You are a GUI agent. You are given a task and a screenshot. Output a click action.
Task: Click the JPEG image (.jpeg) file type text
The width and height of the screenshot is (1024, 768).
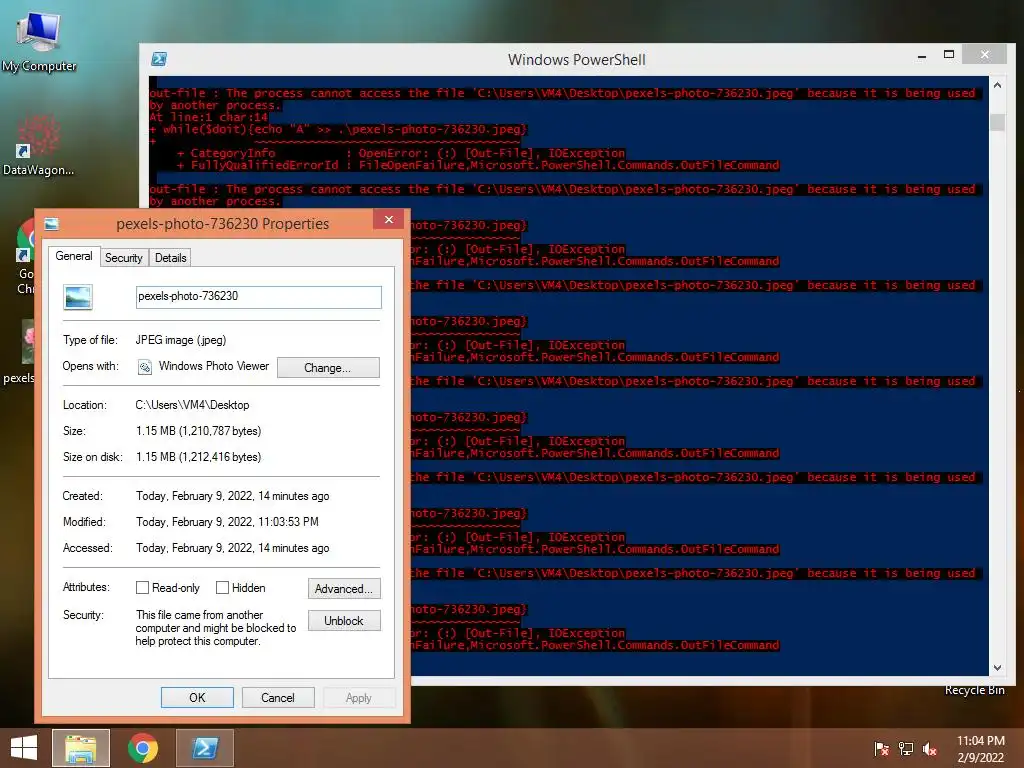(181, 340)
